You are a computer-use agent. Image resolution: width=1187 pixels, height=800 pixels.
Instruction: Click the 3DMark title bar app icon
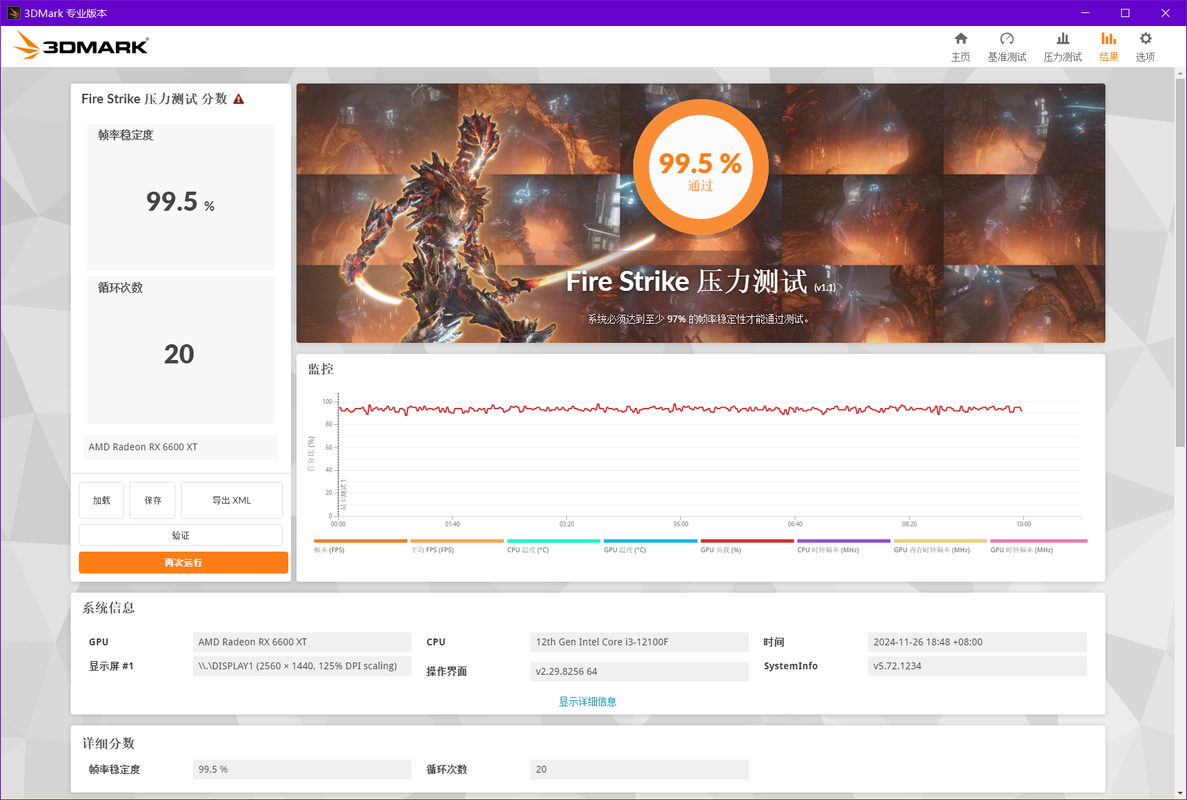coord(13,13)
